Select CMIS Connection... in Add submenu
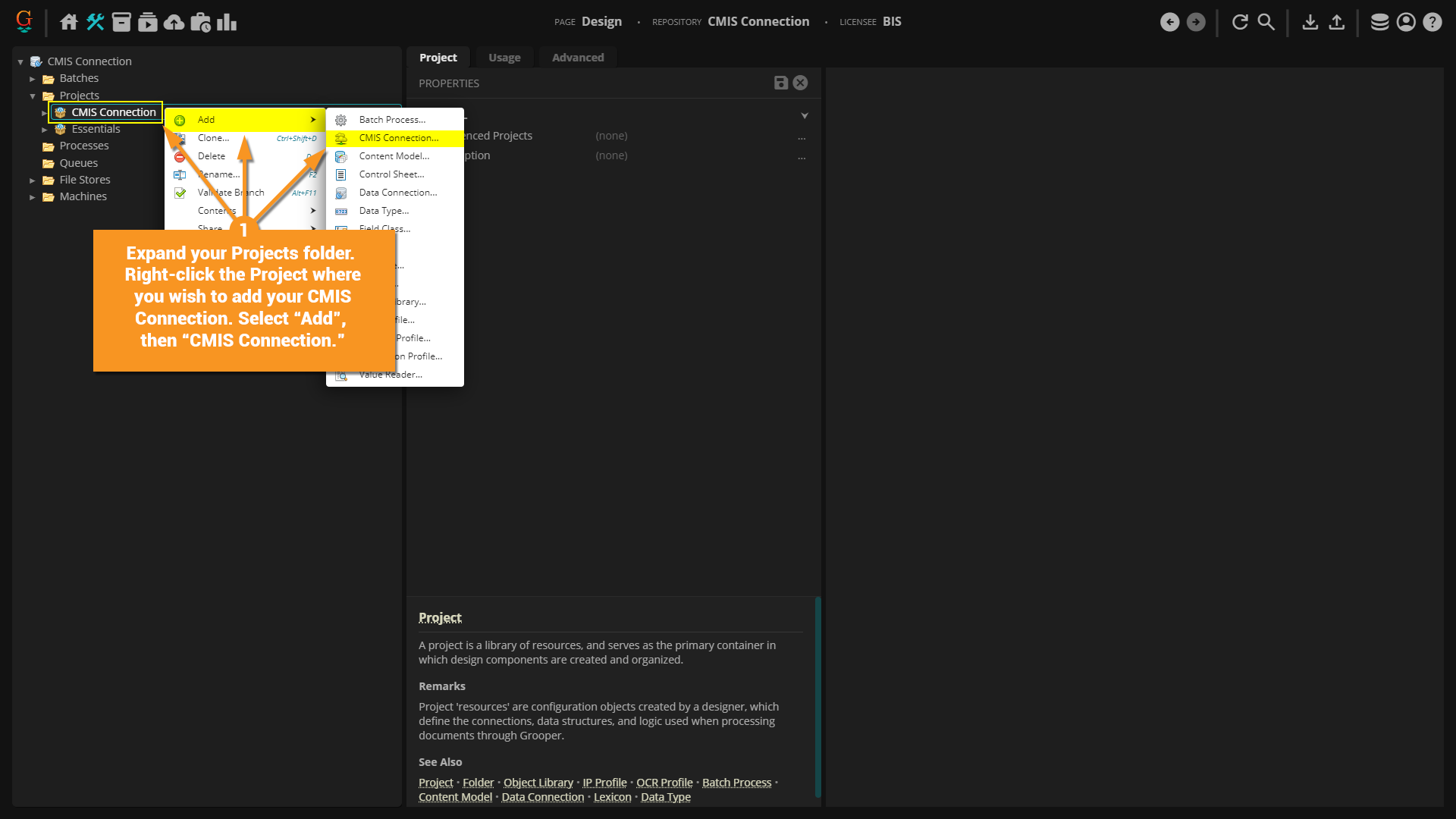The image size is (1456, 819). click(x=398, y=138)
